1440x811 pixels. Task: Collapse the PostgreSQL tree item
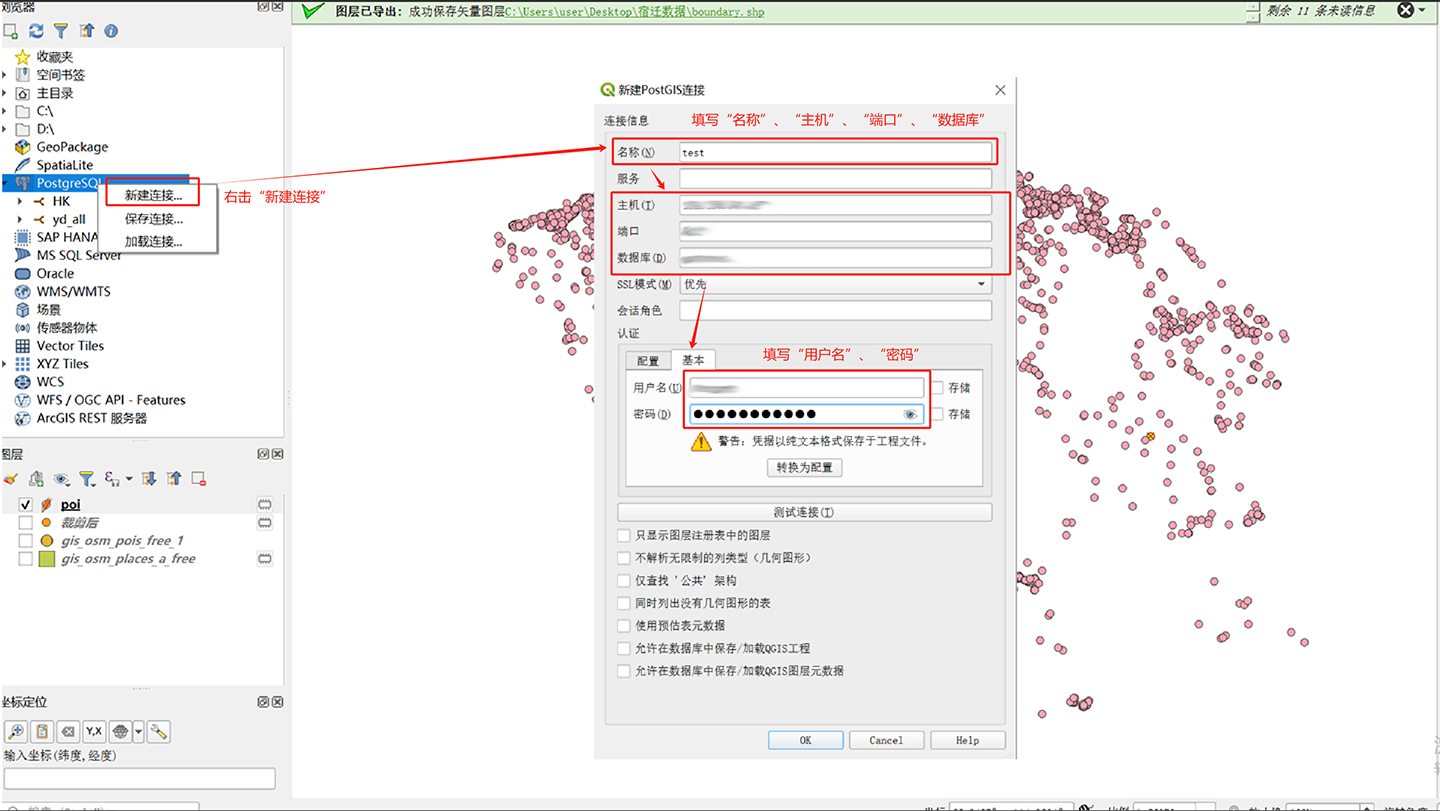[x=7, y=183]
